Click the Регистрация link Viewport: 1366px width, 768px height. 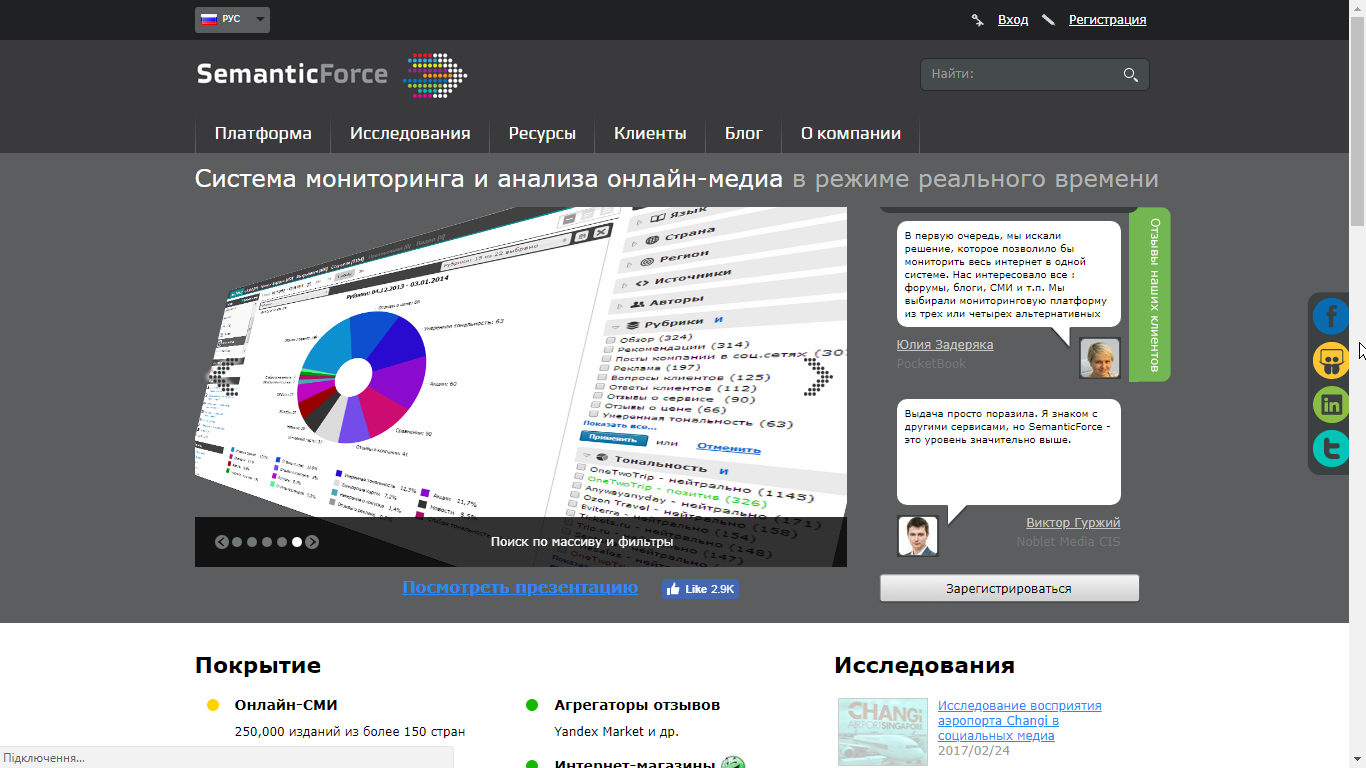click(1107, 20)
